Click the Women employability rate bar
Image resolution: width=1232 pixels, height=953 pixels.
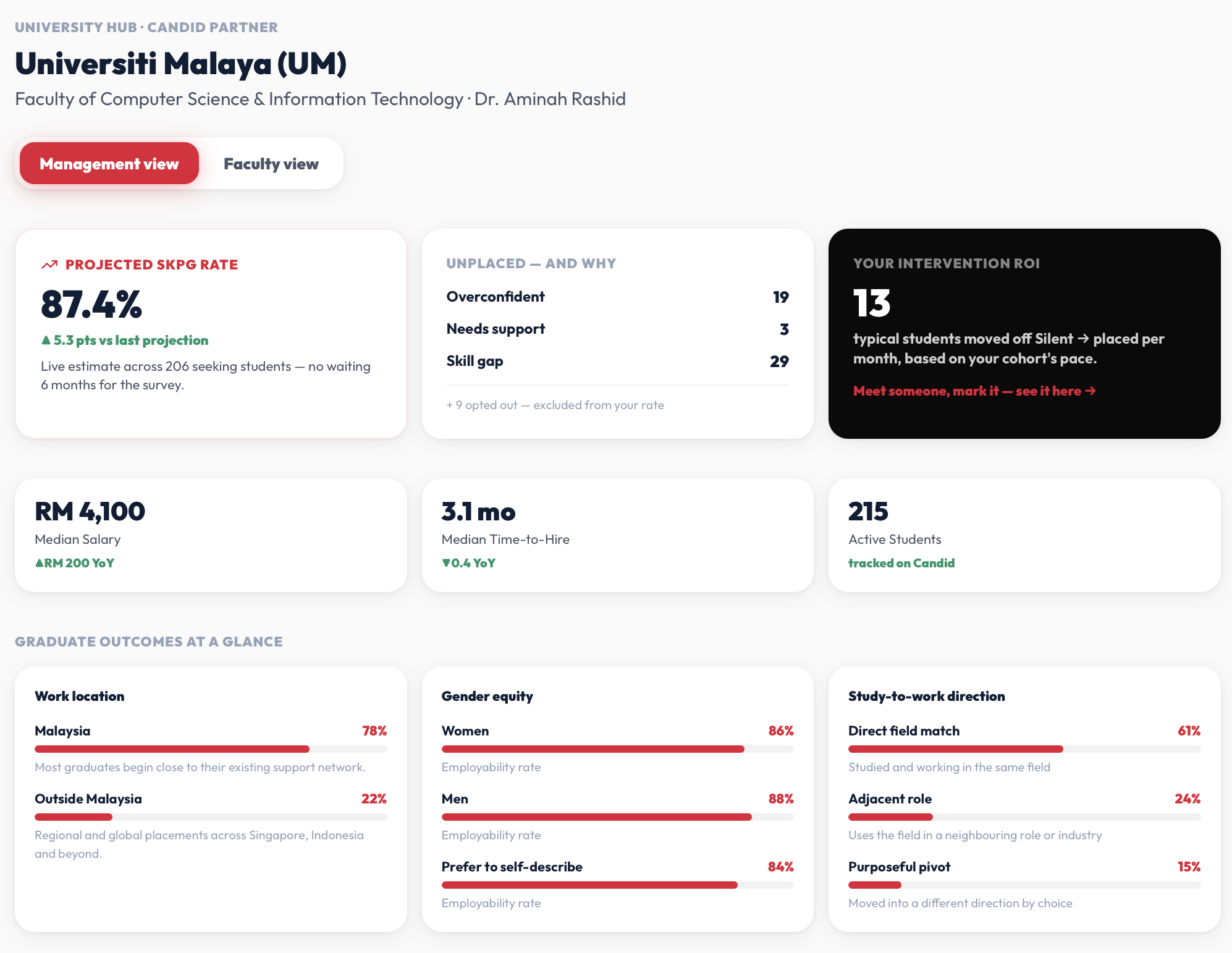click(617, 749)
